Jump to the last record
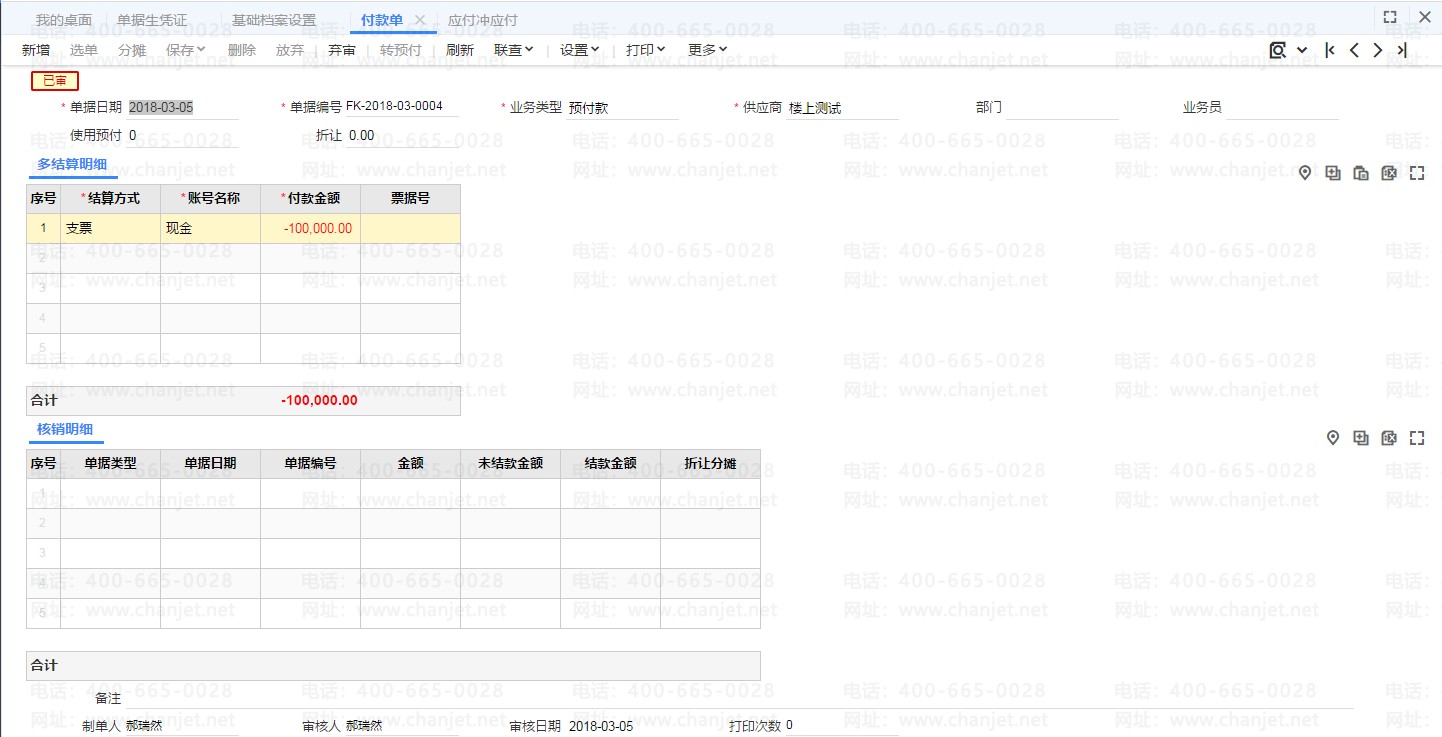 (1402, 50)
